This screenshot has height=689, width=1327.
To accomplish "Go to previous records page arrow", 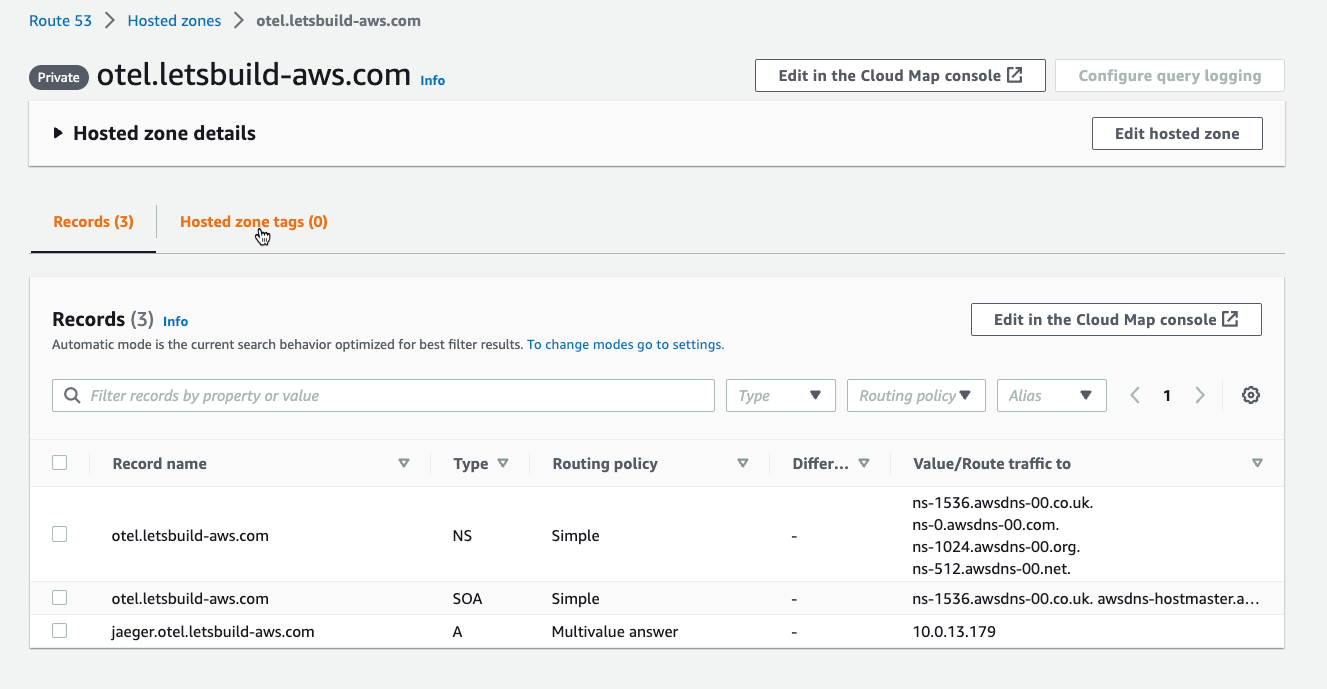I will 1135,395.
